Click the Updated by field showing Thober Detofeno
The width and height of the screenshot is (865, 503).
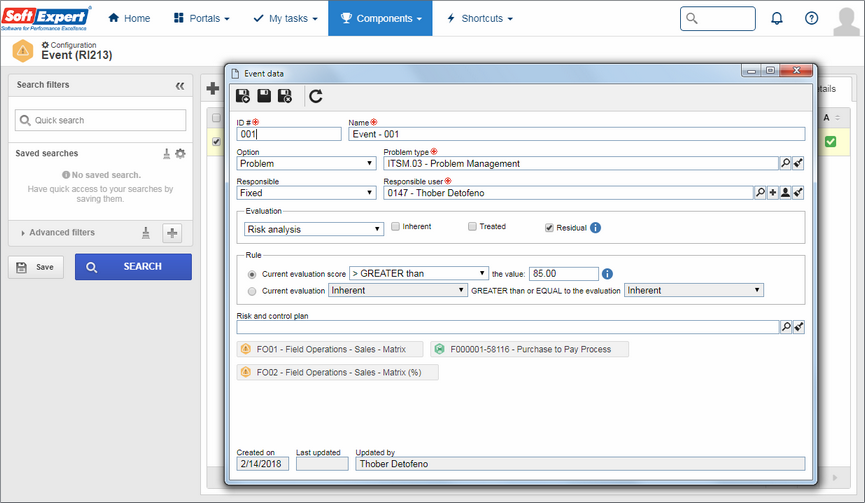pos(580,464)
